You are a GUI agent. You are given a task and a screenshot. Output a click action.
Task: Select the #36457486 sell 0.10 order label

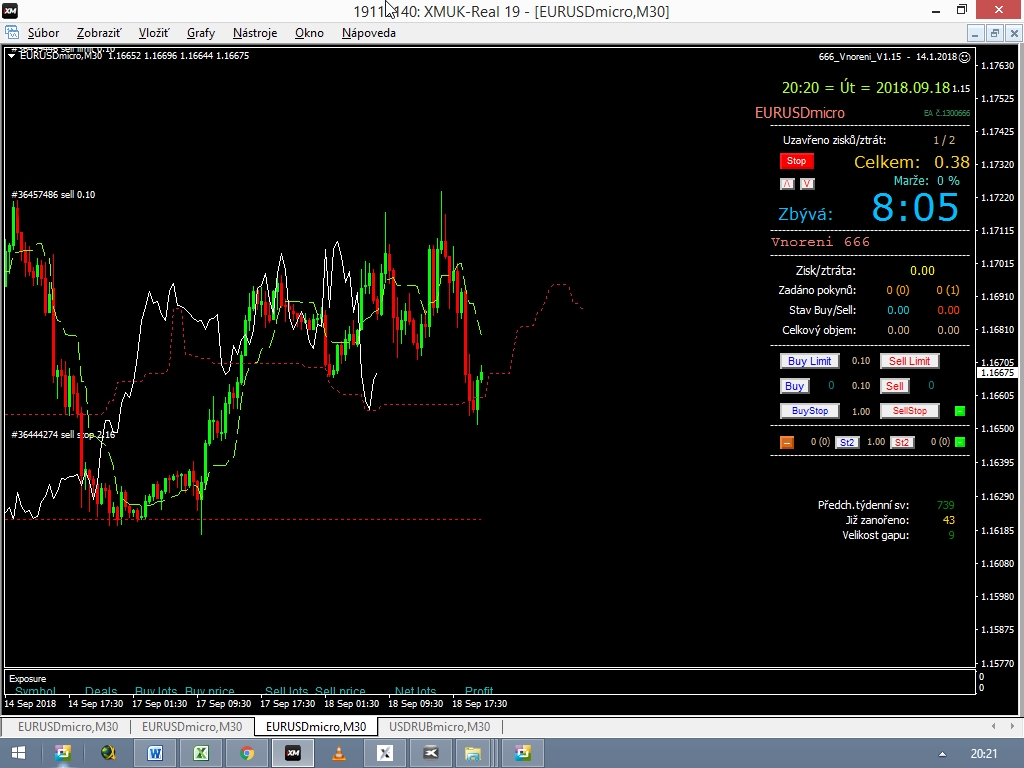(x=54, y=195)
